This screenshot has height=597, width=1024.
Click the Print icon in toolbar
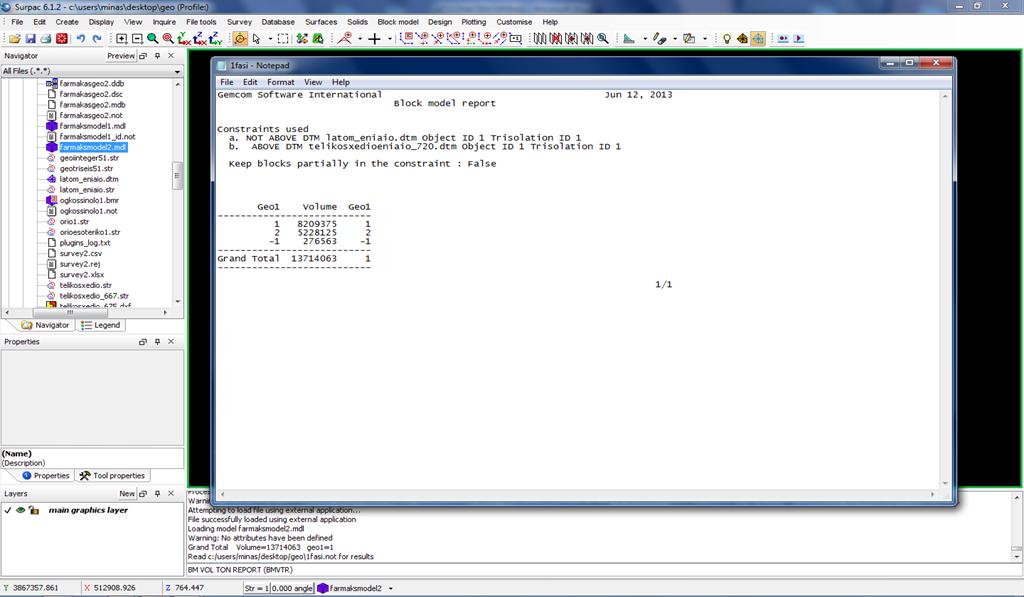point(46,39)
